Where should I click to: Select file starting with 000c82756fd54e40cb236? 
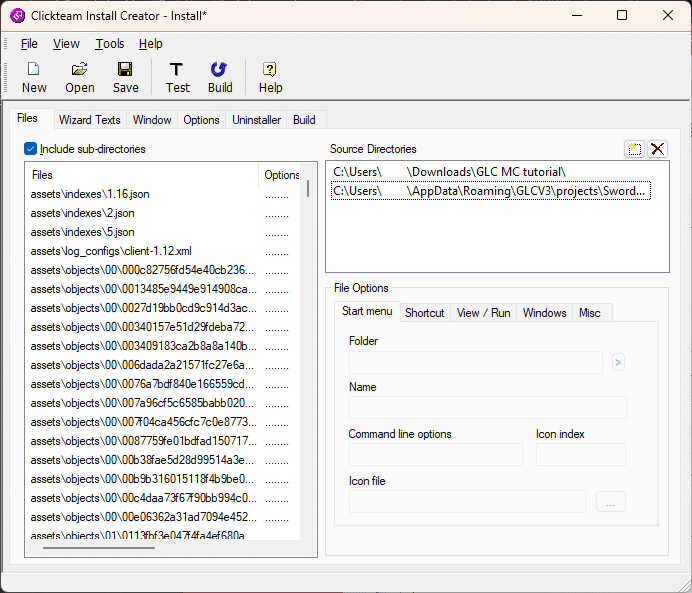point(142,270)
